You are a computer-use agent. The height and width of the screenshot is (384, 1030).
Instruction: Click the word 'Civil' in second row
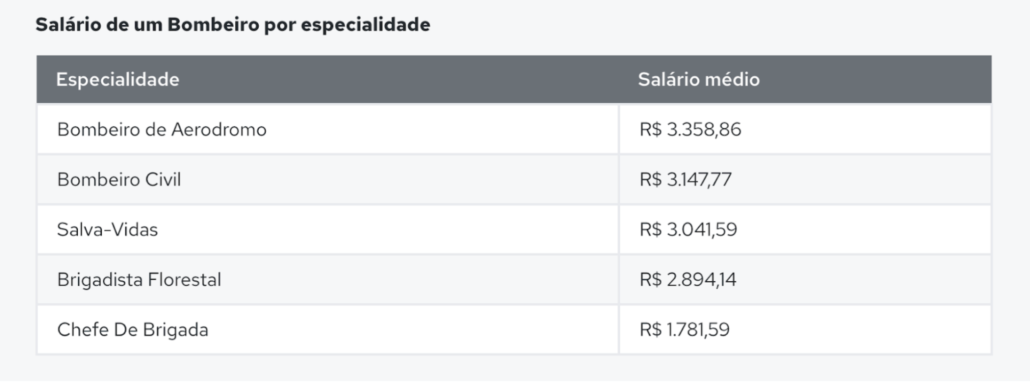(164, 179)
